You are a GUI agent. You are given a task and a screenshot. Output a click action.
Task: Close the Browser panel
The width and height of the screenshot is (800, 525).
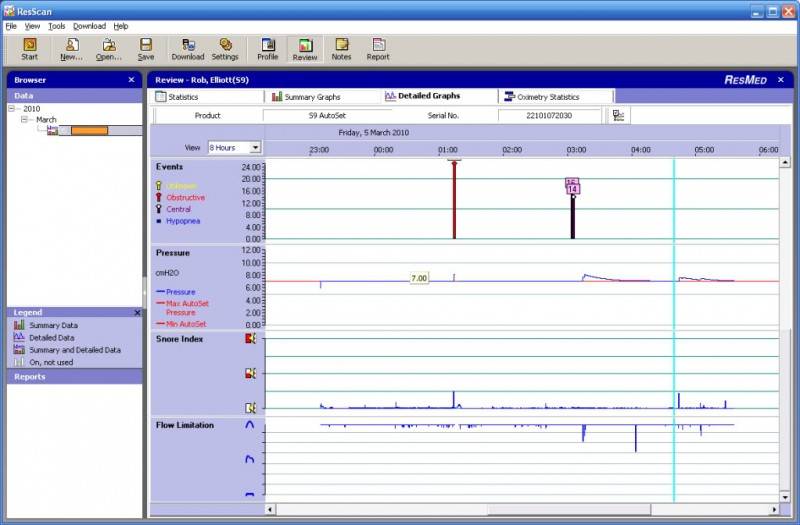tap(131, 80)
